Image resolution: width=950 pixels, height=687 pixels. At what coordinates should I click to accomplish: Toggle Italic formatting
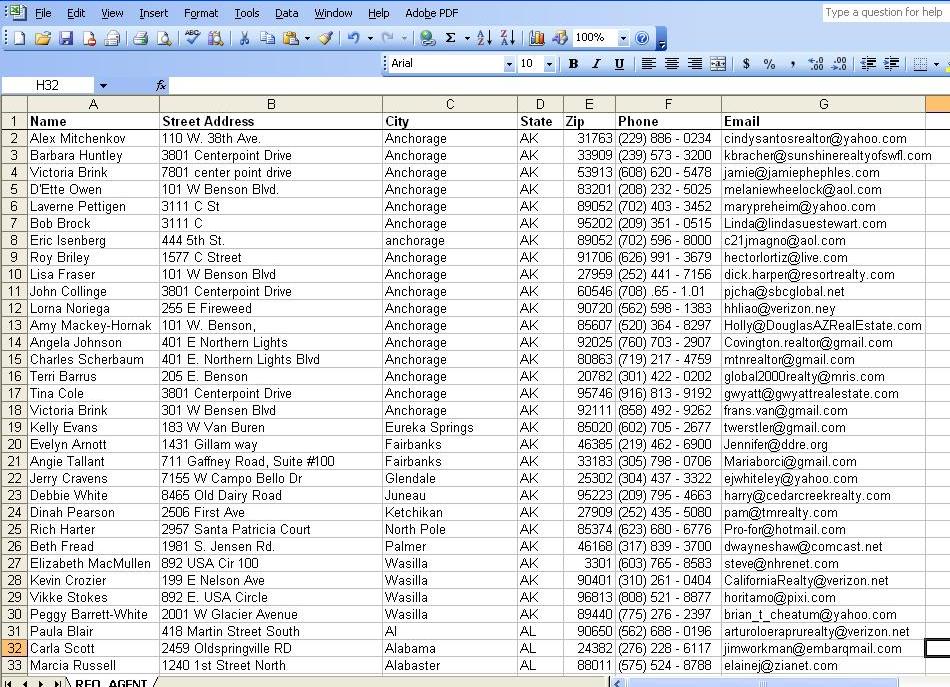click(x=596, y=64)
